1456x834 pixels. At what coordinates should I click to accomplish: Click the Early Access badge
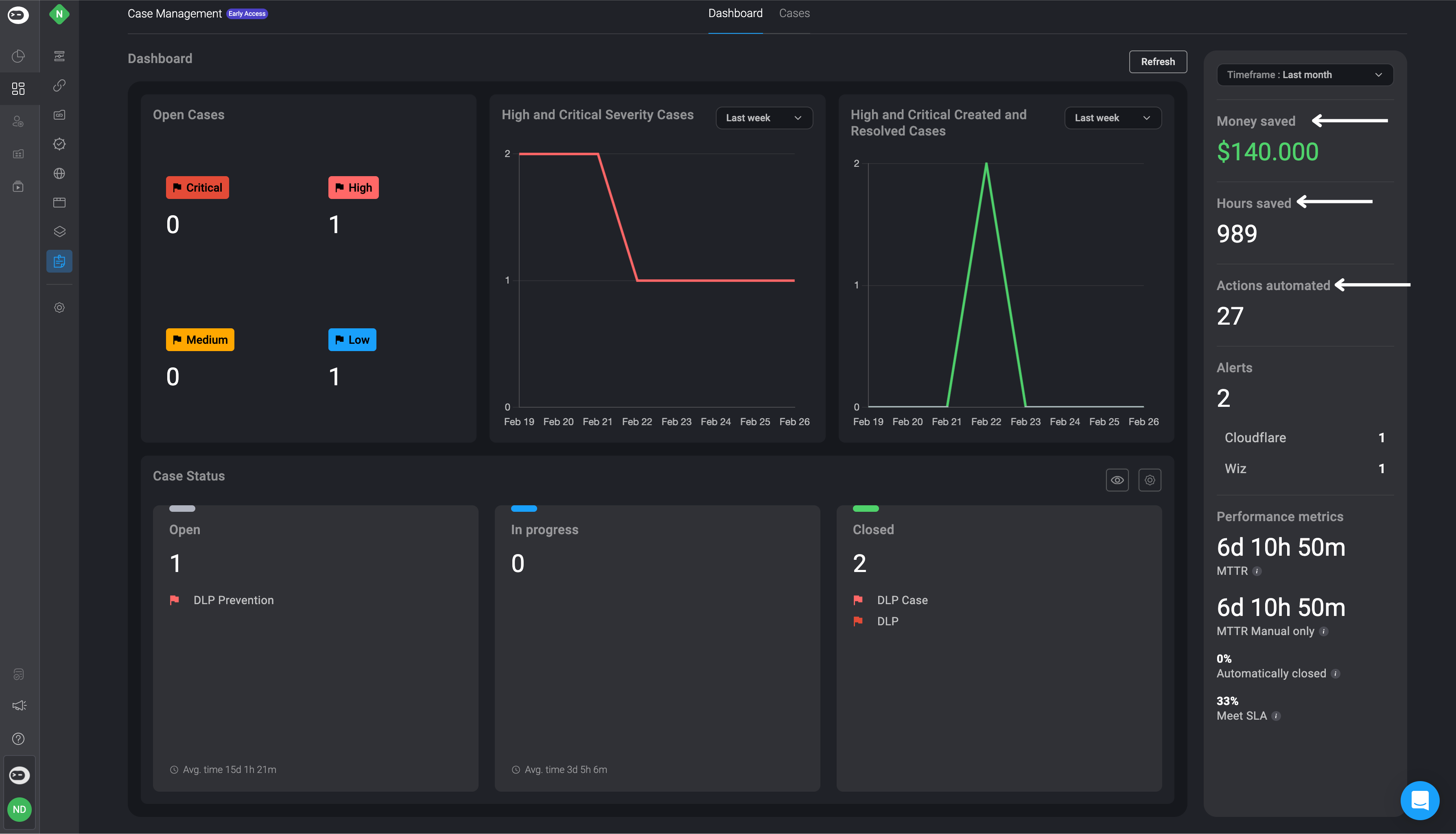pyautogui.click(x=247, y=14)
